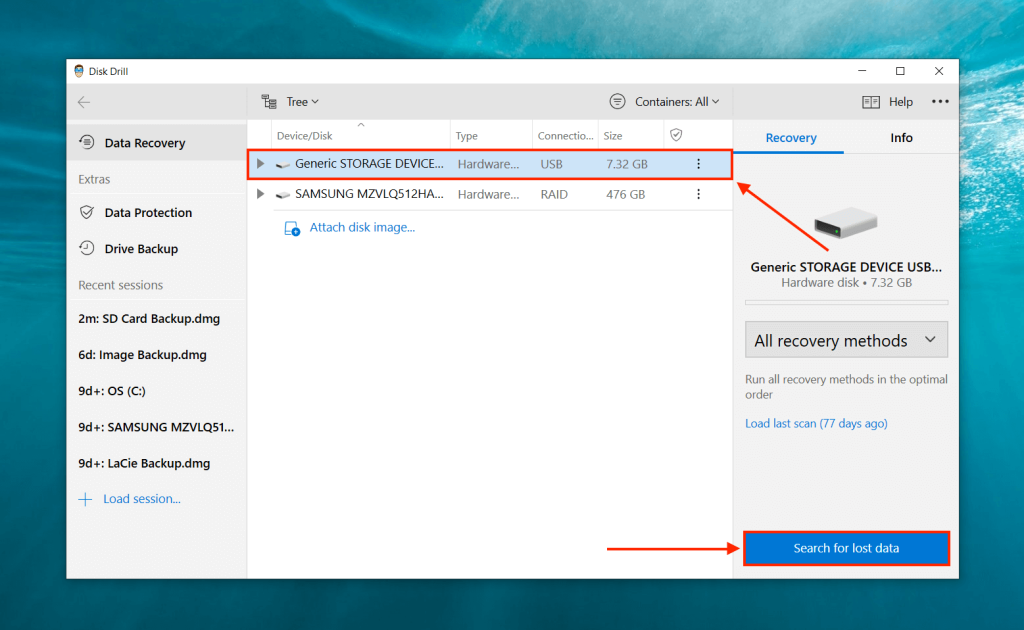
Task: Click the Search for lost data button
Action: point(845,548)
